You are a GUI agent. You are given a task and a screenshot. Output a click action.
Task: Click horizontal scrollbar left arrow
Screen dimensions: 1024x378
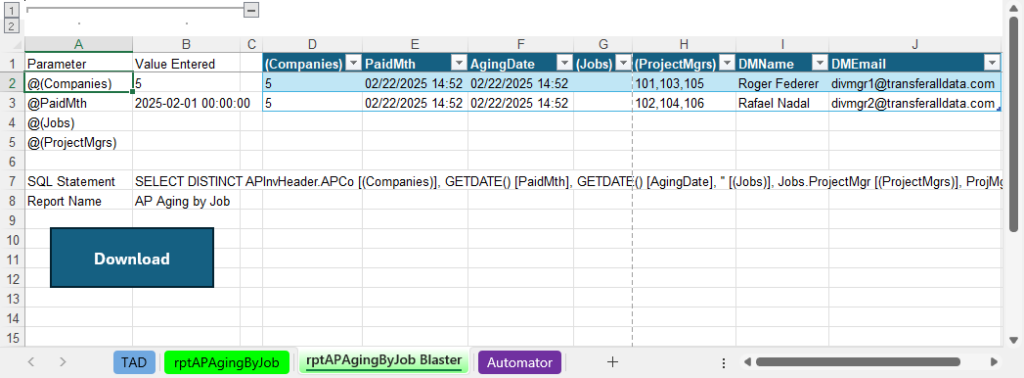748,362
